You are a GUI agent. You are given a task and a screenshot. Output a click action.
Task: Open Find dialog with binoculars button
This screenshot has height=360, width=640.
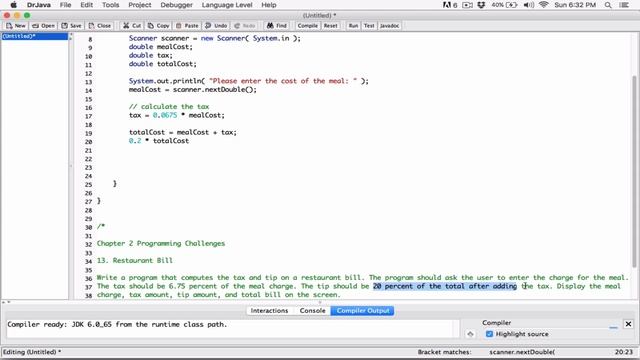277,26
